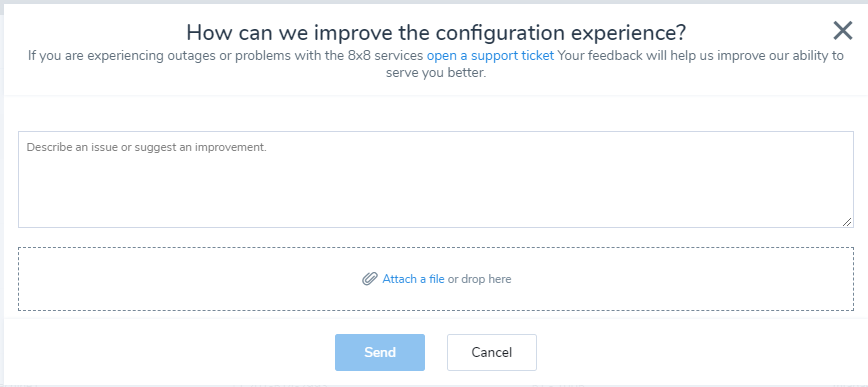Click the 'Attach a file' link
The width and height of the screenshot is (868, 387).
(413, 279)
